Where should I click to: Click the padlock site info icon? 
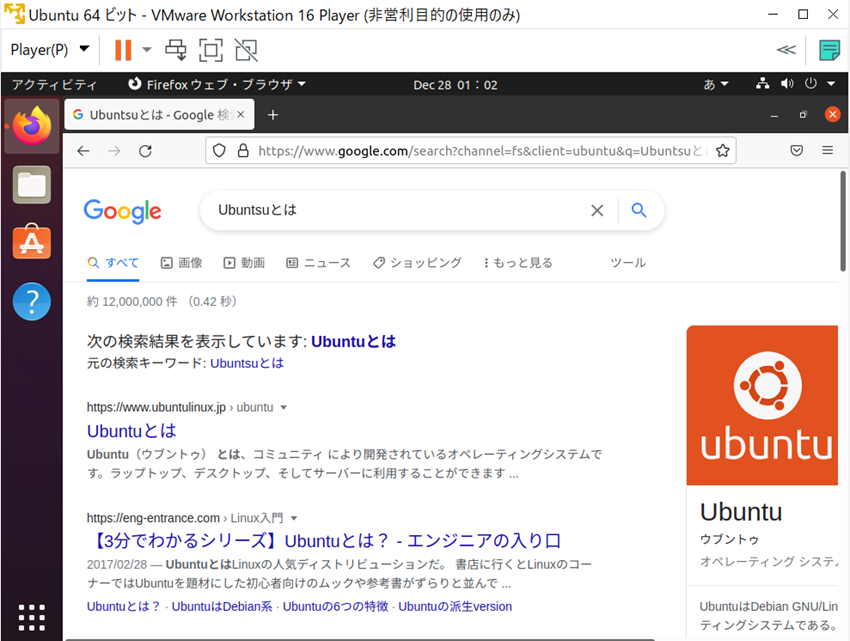tap(243, 151)
